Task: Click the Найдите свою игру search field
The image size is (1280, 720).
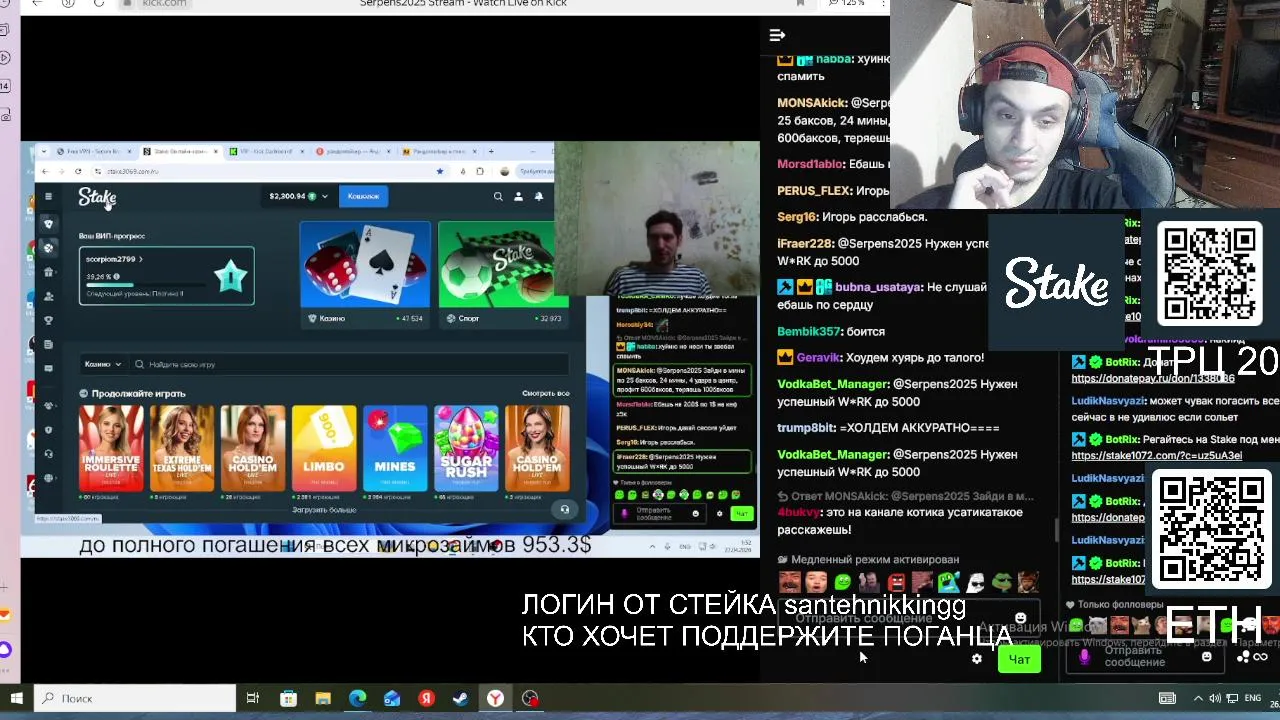Action: pos(350,364)
